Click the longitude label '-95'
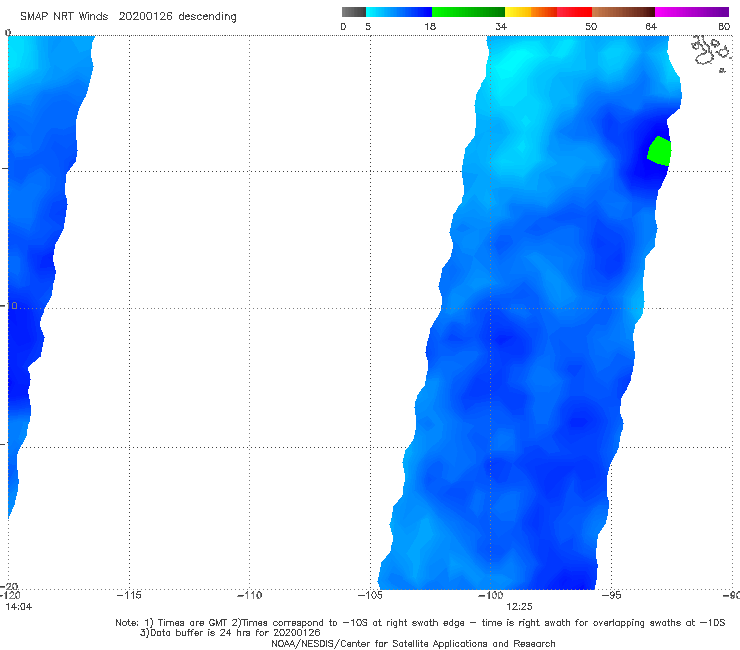740x650 pixels. (x=612, y=595)
